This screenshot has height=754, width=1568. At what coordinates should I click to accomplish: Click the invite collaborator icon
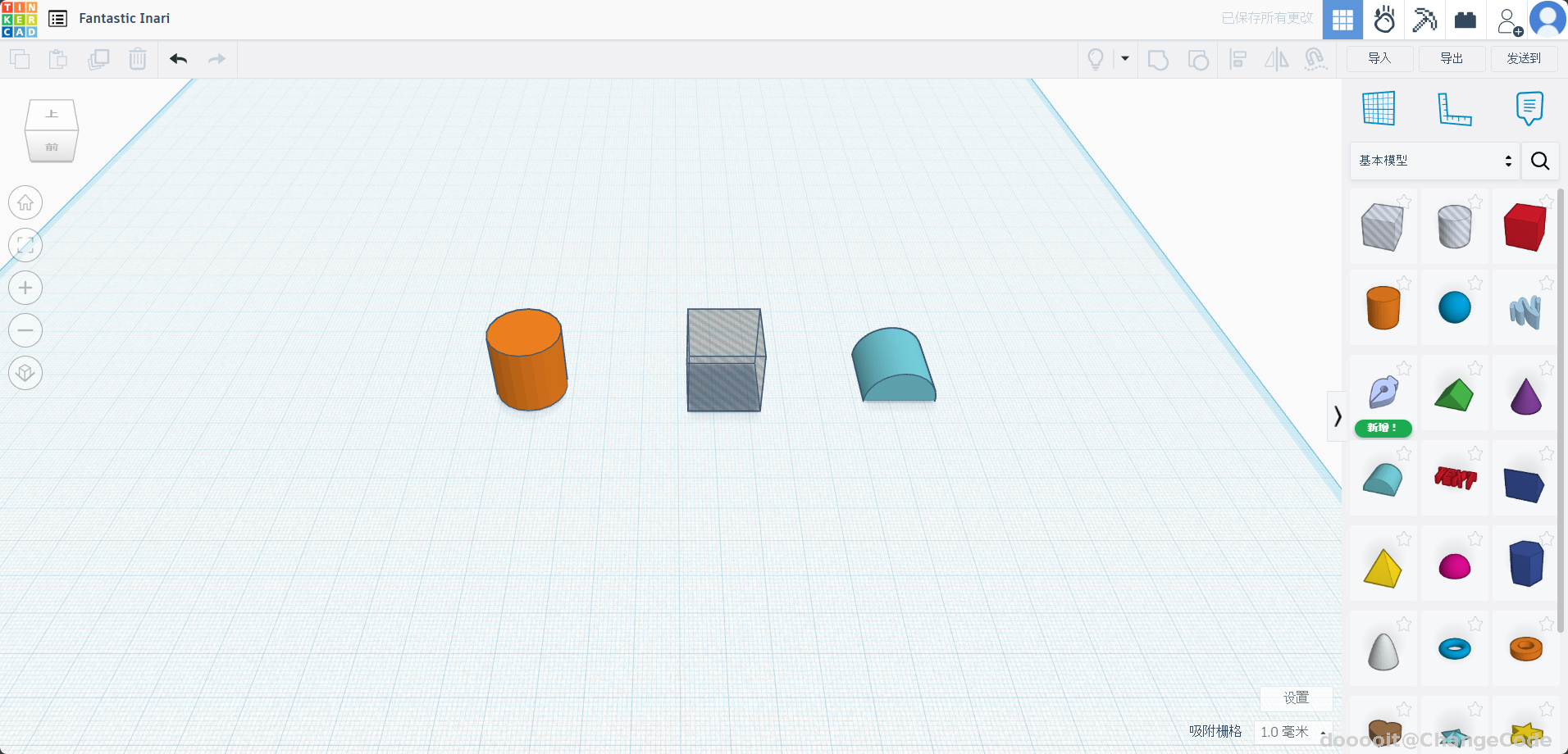coord(1509,20)
